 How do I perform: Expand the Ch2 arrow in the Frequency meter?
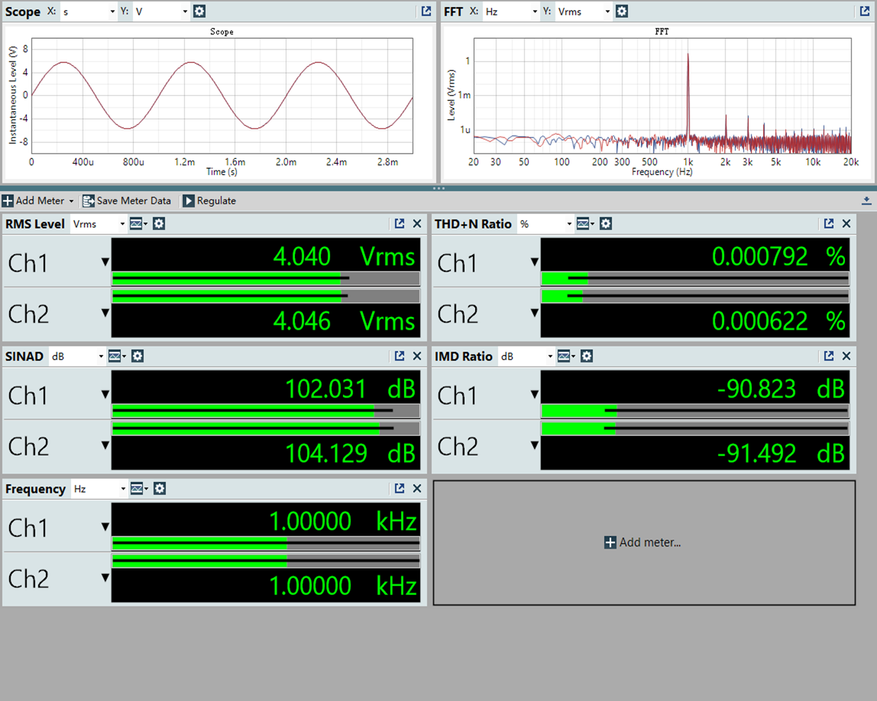pos(105,578)
